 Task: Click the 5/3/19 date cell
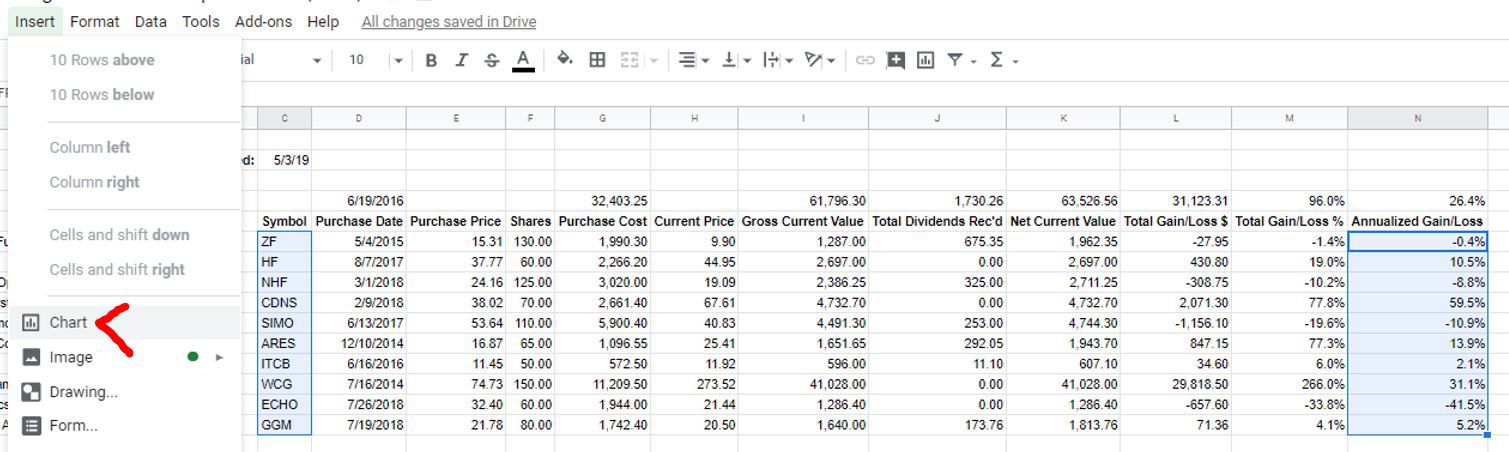284,160
